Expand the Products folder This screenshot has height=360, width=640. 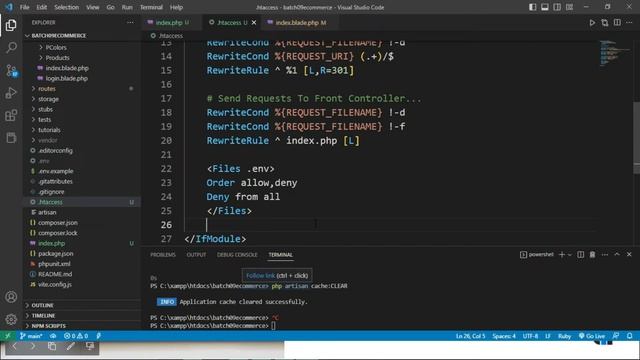click(57, 58)
